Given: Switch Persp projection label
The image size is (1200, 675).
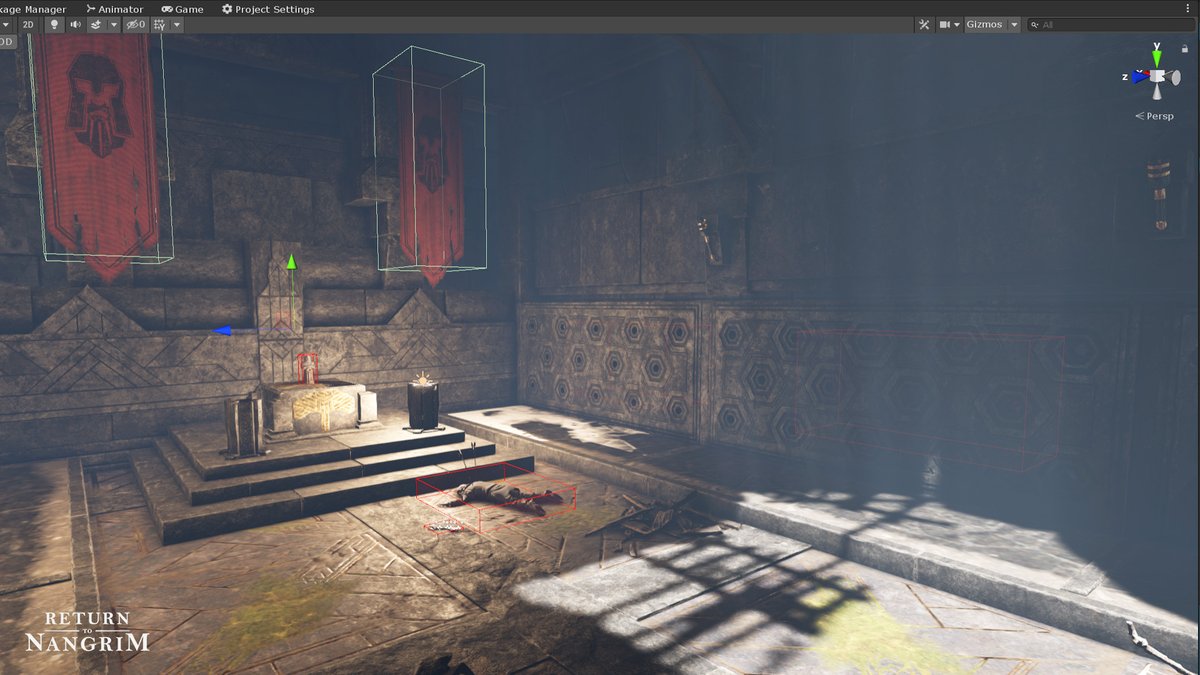Looking at the screenshot, I should pyautogui.click(x=1154, y=116).
